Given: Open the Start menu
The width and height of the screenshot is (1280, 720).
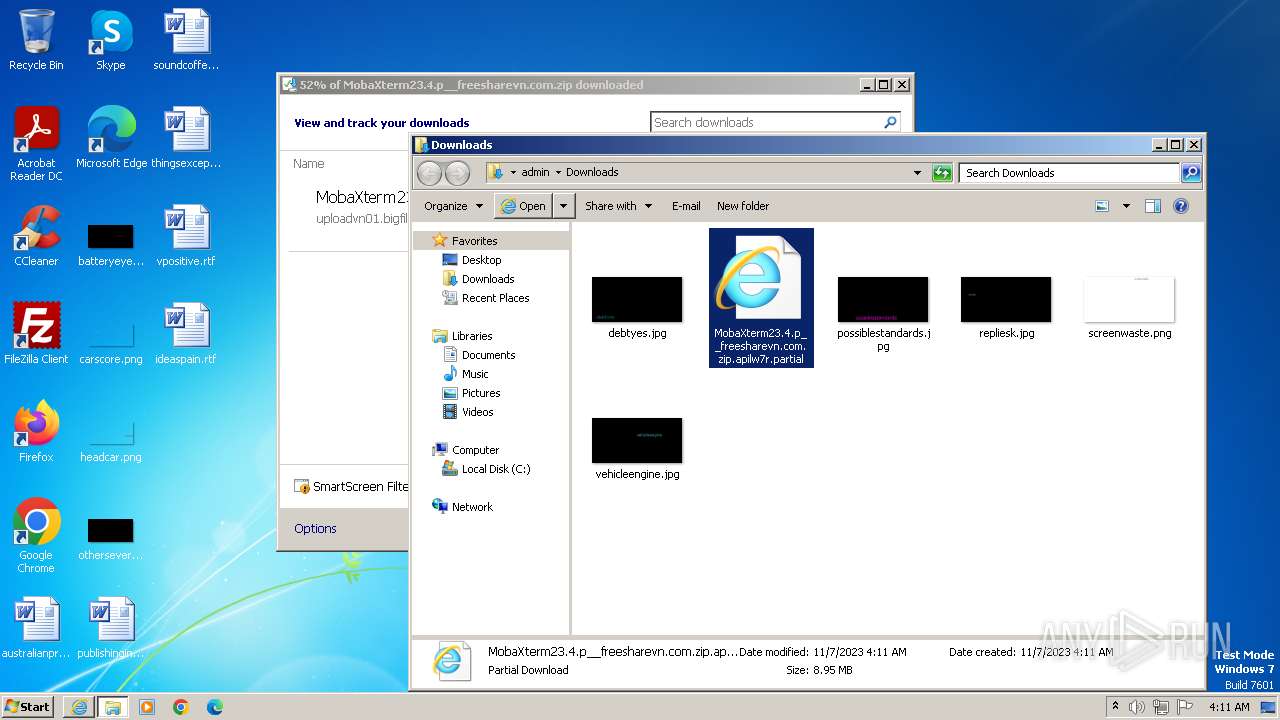Looking at the screenshot, I should coord(27,707).
